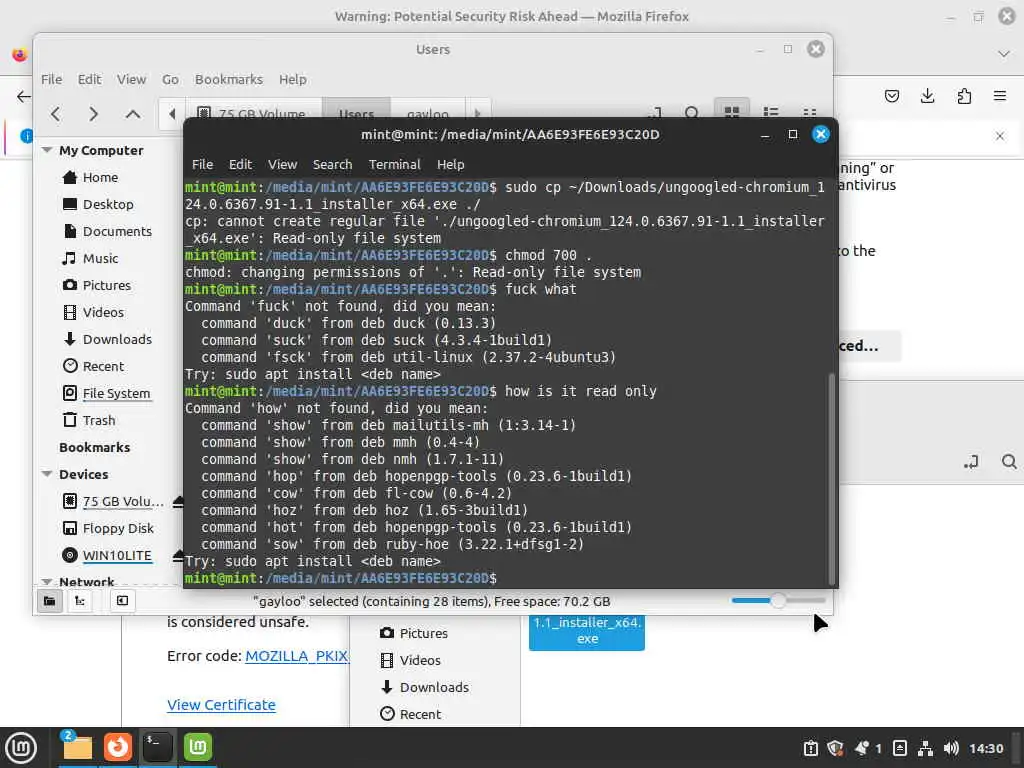List all Firefox tabs with chevron

coord(1004,54)
